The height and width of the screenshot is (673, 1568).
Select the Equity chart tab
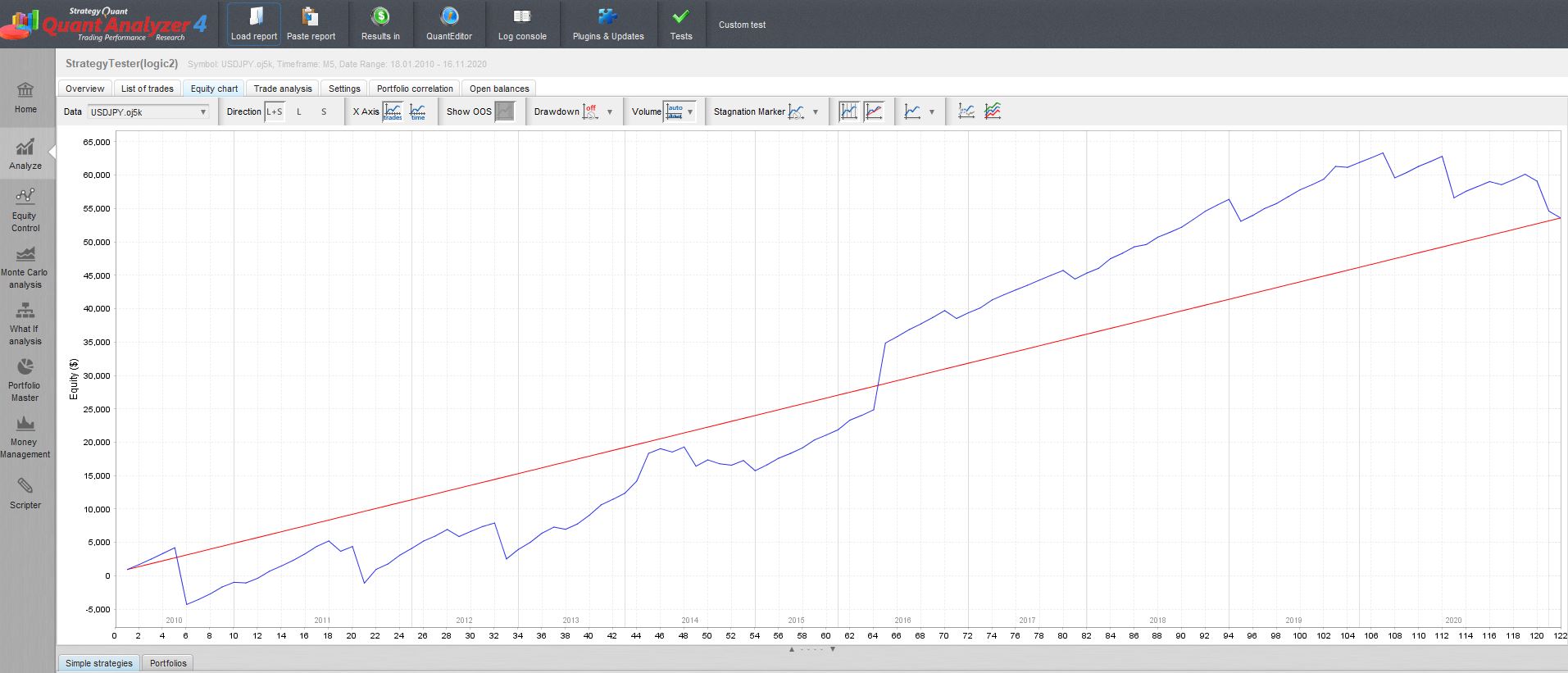214,89
